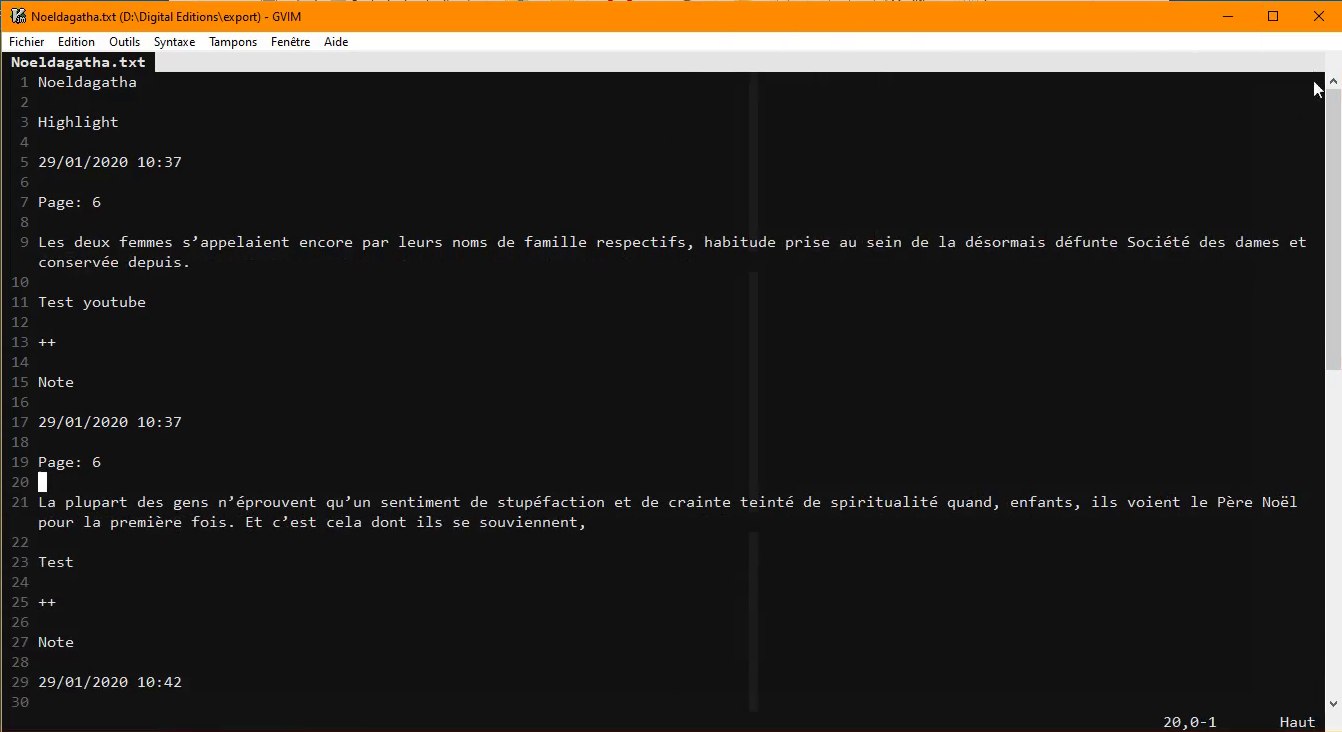This screenshot has height=732, width=1342.
Task: Click the 'Noeldagatha' text on line 1
Action: 87,82
